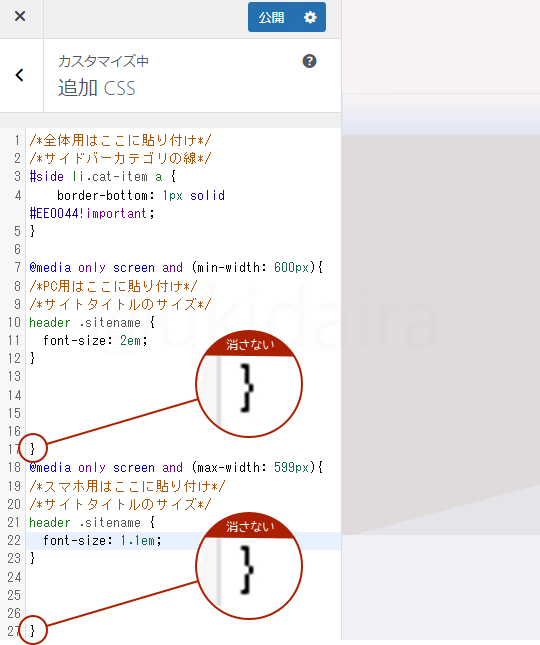
Task: Click line 9 comment サイトタイトルのサイズ
Action: click(120, 304)
